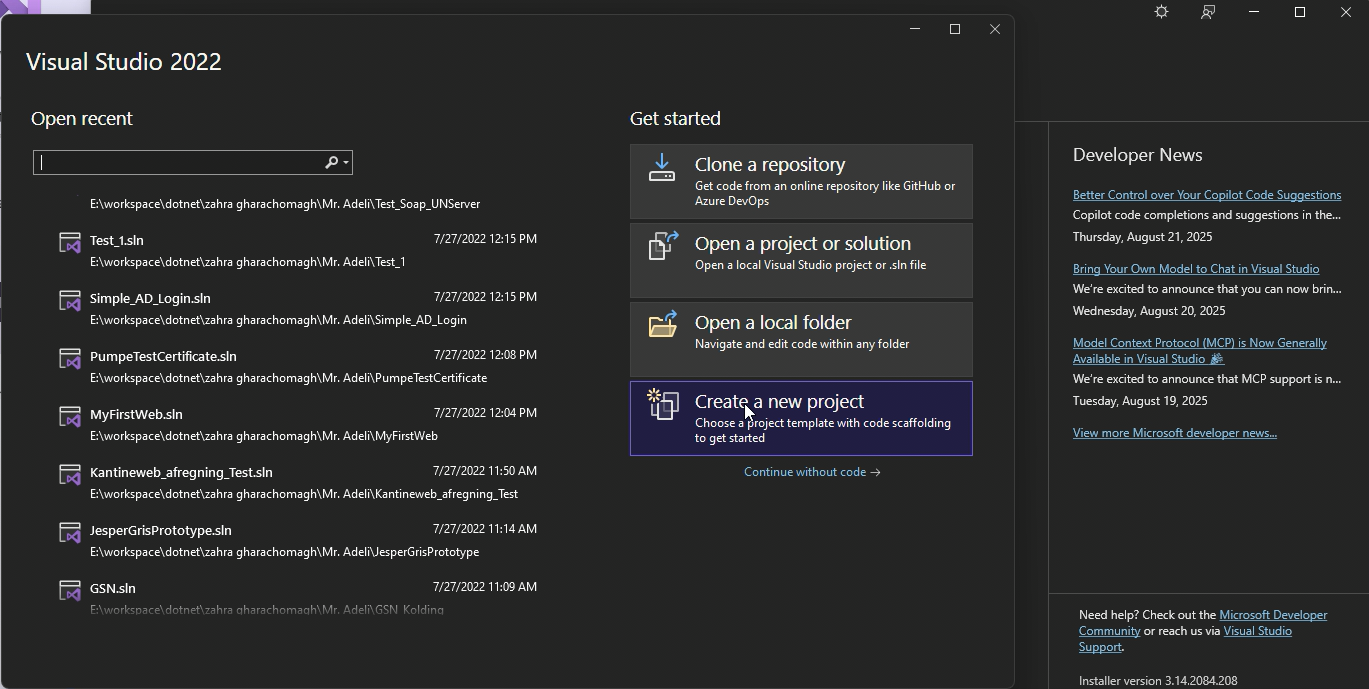The height and width of the screenshot is (689, 1369).
Task: Click the Kantineweb_afregning_Test.sln solution icon
Action: tap(70, 475)
